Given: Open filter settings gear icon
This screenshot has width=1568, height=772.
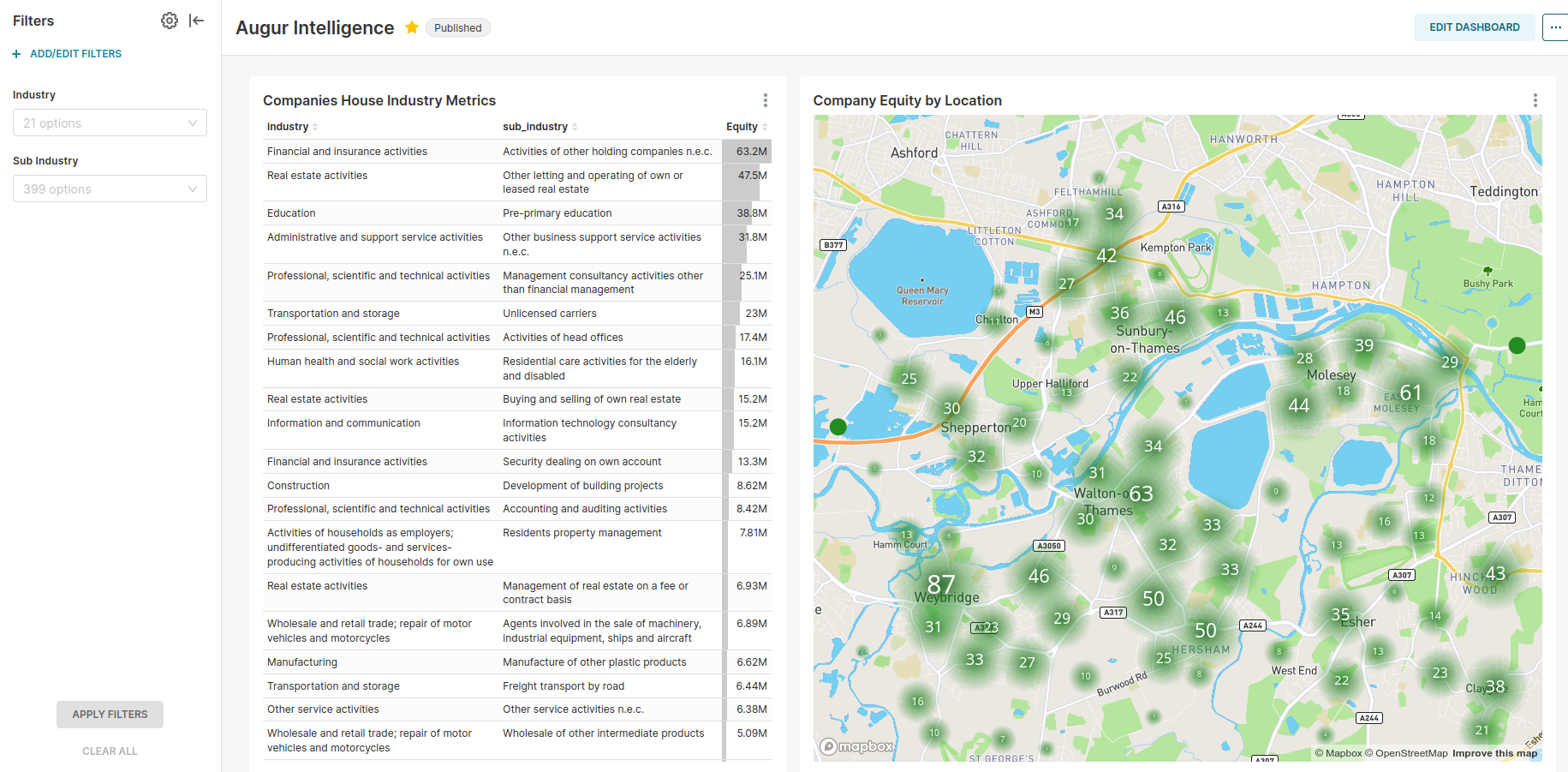Looking at the screenshot, I should (170, 21).
